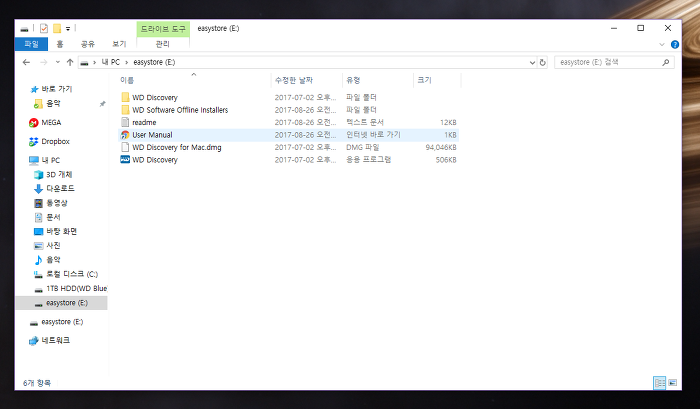Minimize the easystore (E:) window
The height and width of the screenshot is (409, 700).
pyautogui.click(x=614, y=28)
